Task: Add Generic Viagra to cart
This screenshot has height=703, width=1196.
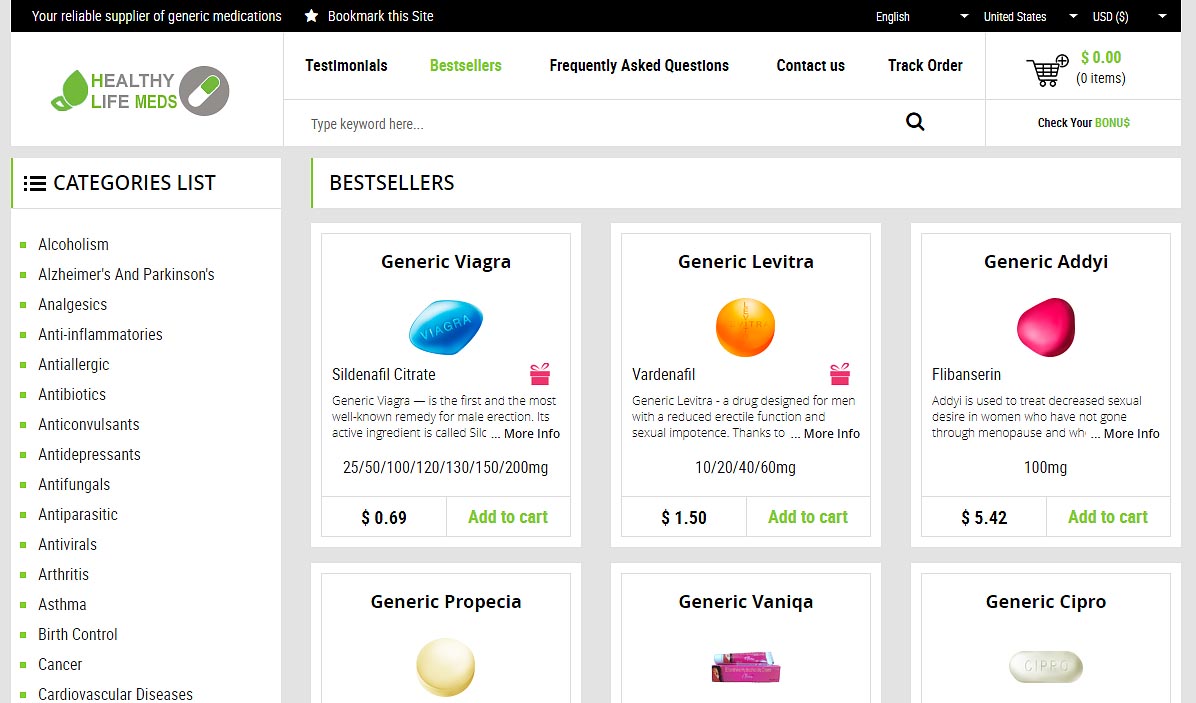Action: point(507,517)
